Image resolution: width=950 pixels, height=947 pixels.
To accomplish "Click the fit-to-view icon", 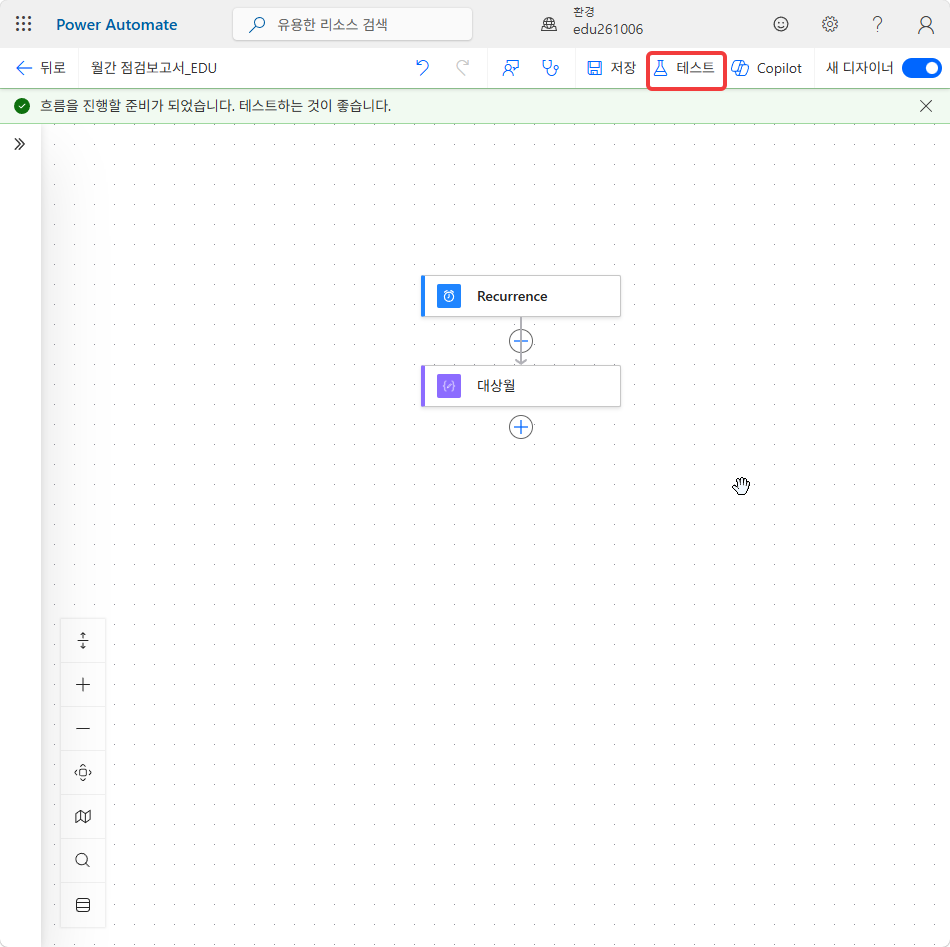I will tap(83, 772).
